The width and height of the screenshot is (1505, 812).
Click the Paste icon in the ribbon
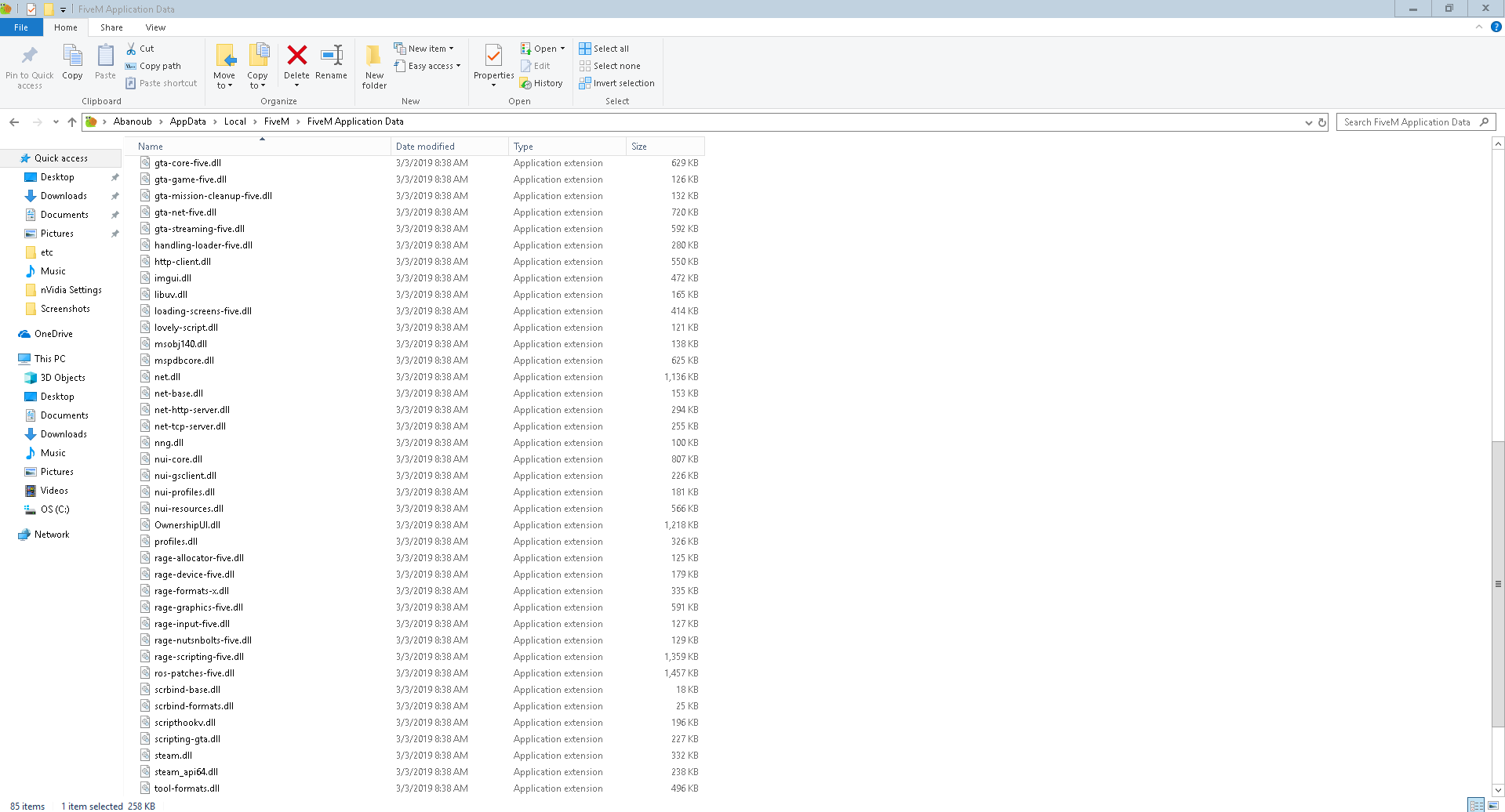[x=105, y=56]
